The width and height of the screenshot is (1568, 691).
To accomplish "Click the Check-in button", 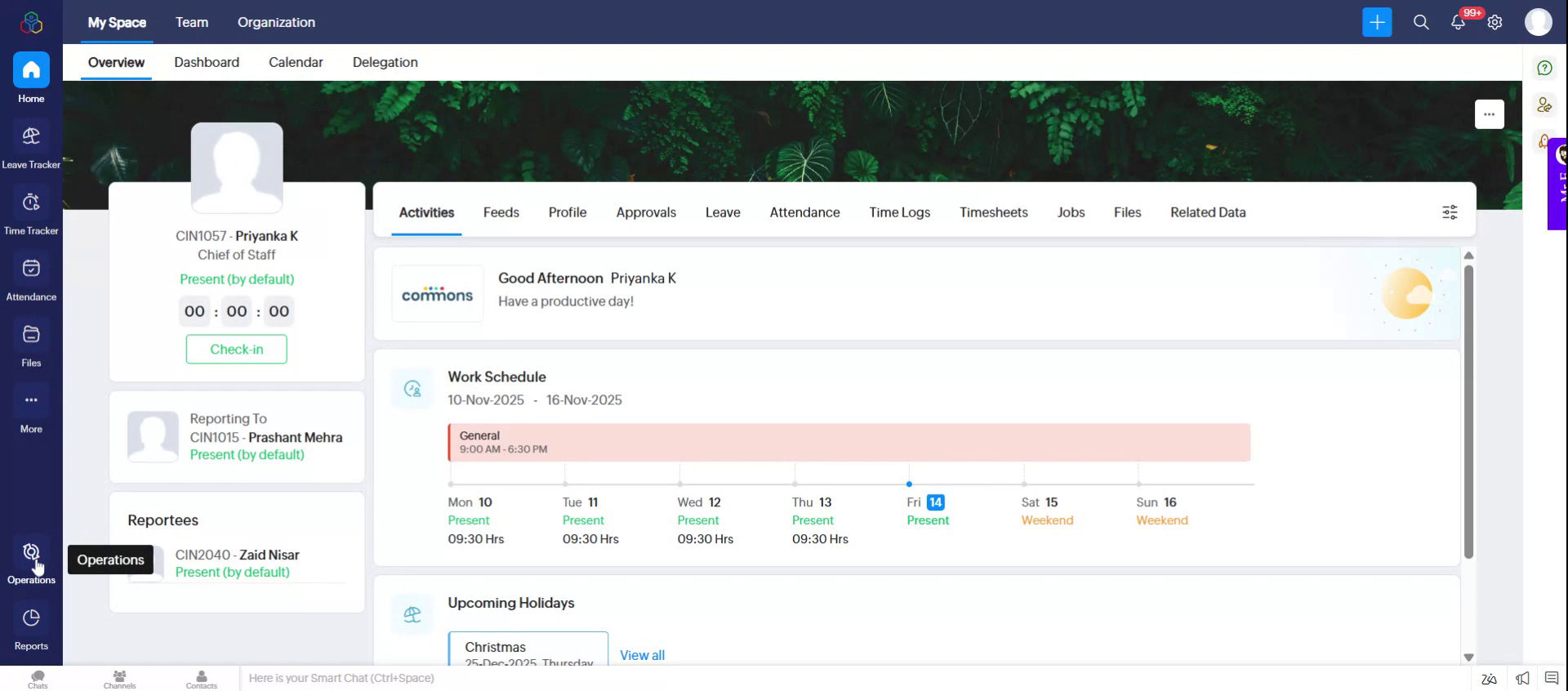I will pyautogui.click(x=237, y=349).
